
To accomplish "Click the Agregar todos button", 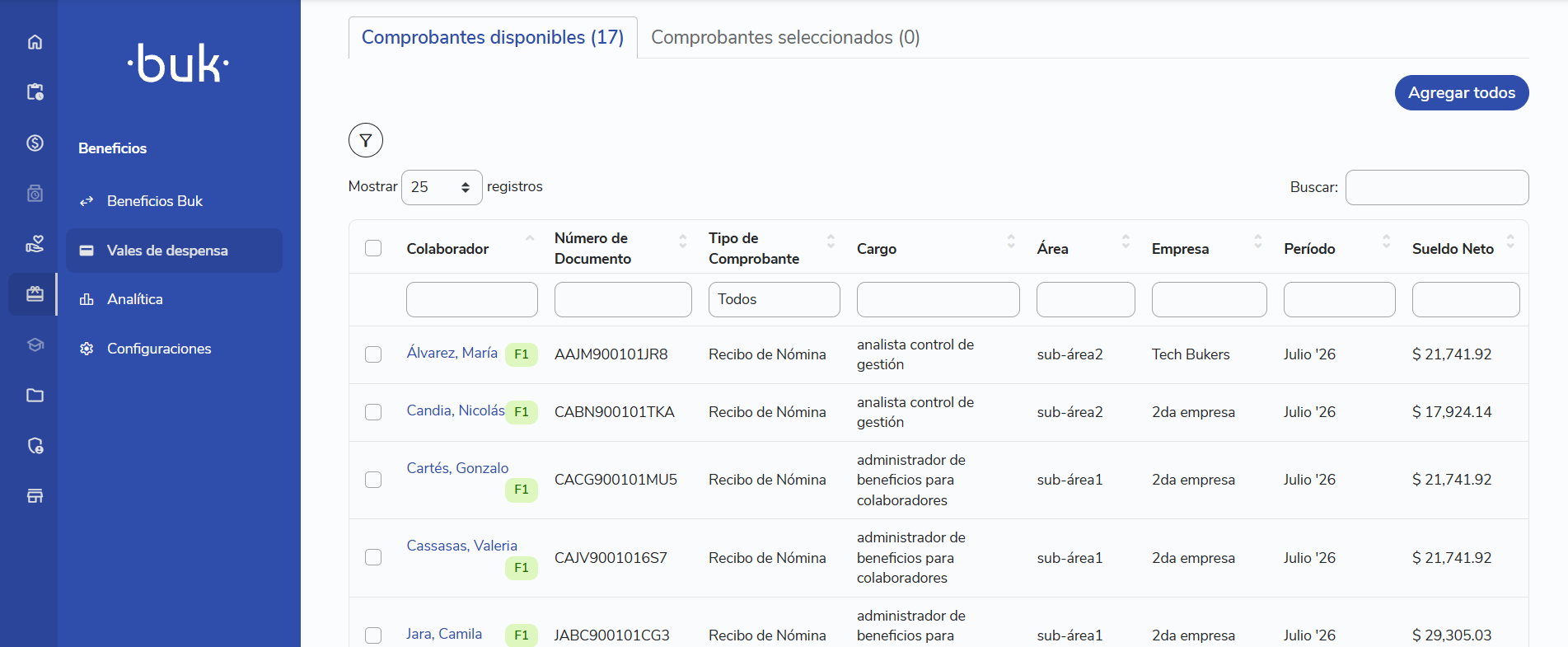I will click(1462, 93).
